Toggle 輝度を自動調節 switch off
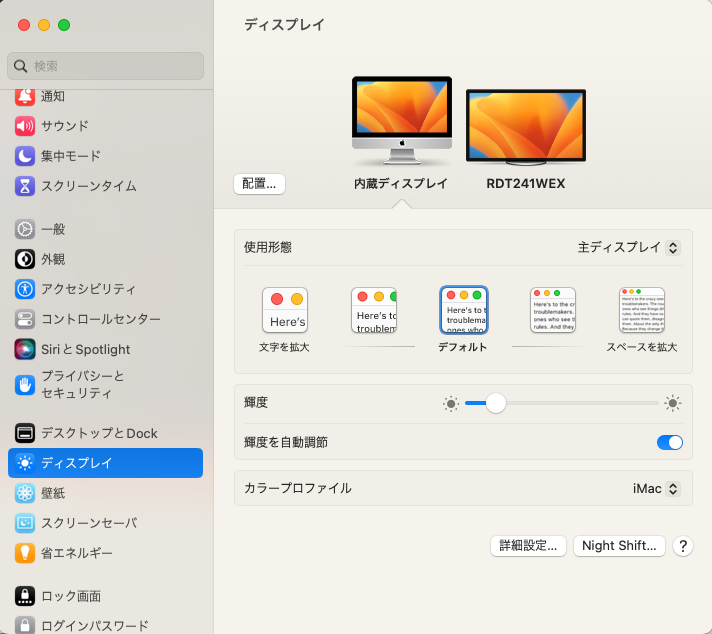 point(669,442)
